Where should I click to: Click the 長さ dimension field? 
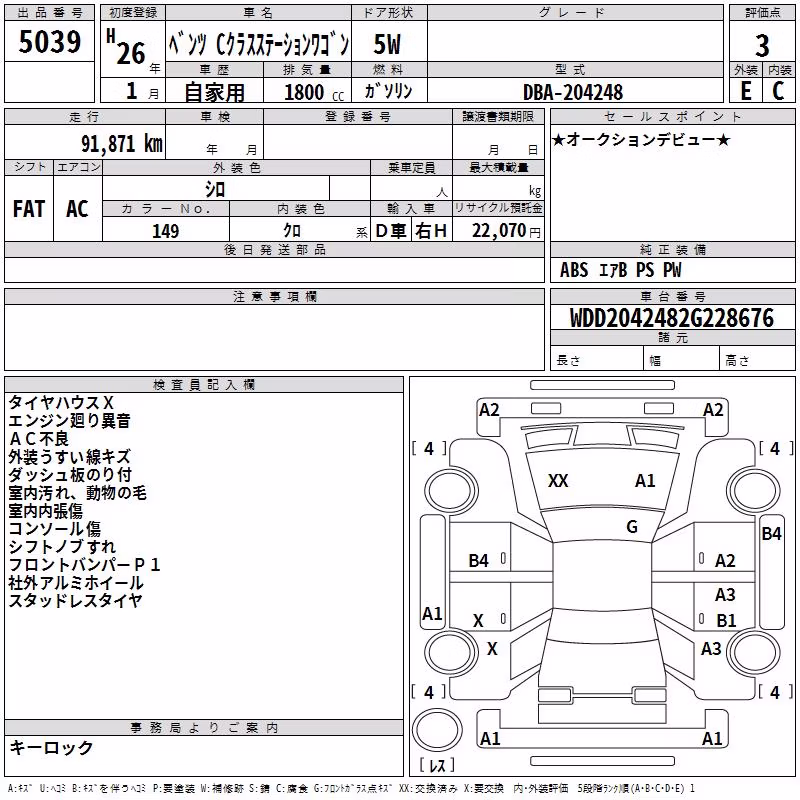click(x=596, y=360)
